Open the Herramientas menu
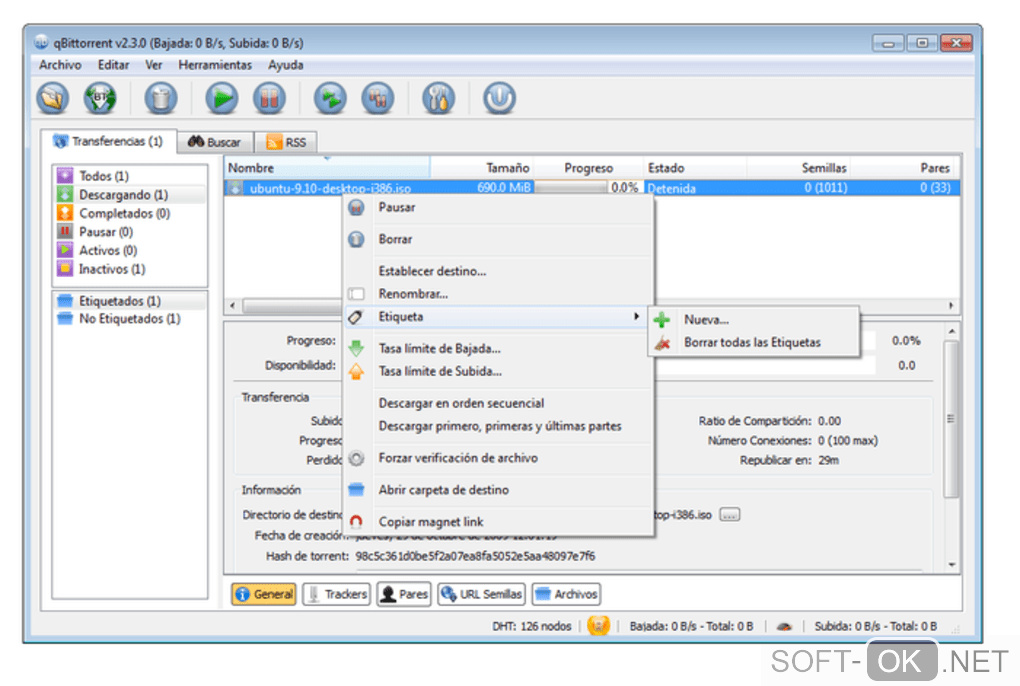 click(x=215, y=65)
